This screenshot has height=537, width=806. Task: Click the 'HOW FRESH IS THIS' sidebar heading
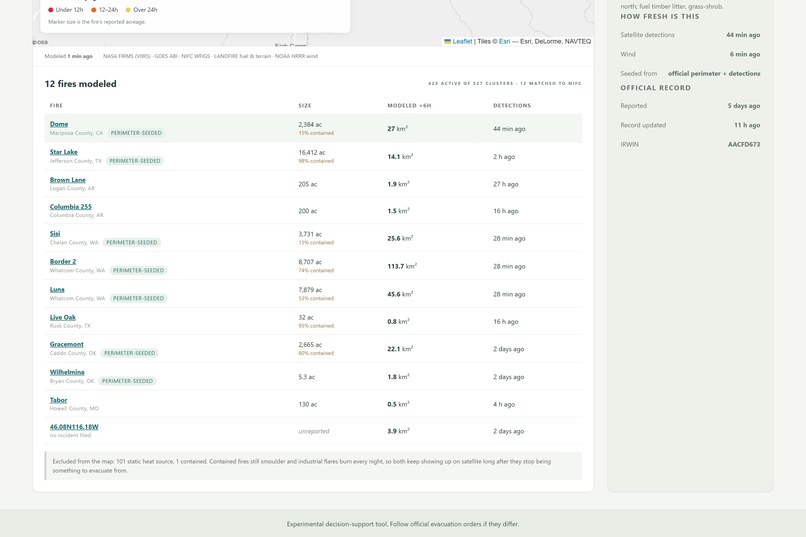click(660, 16)
